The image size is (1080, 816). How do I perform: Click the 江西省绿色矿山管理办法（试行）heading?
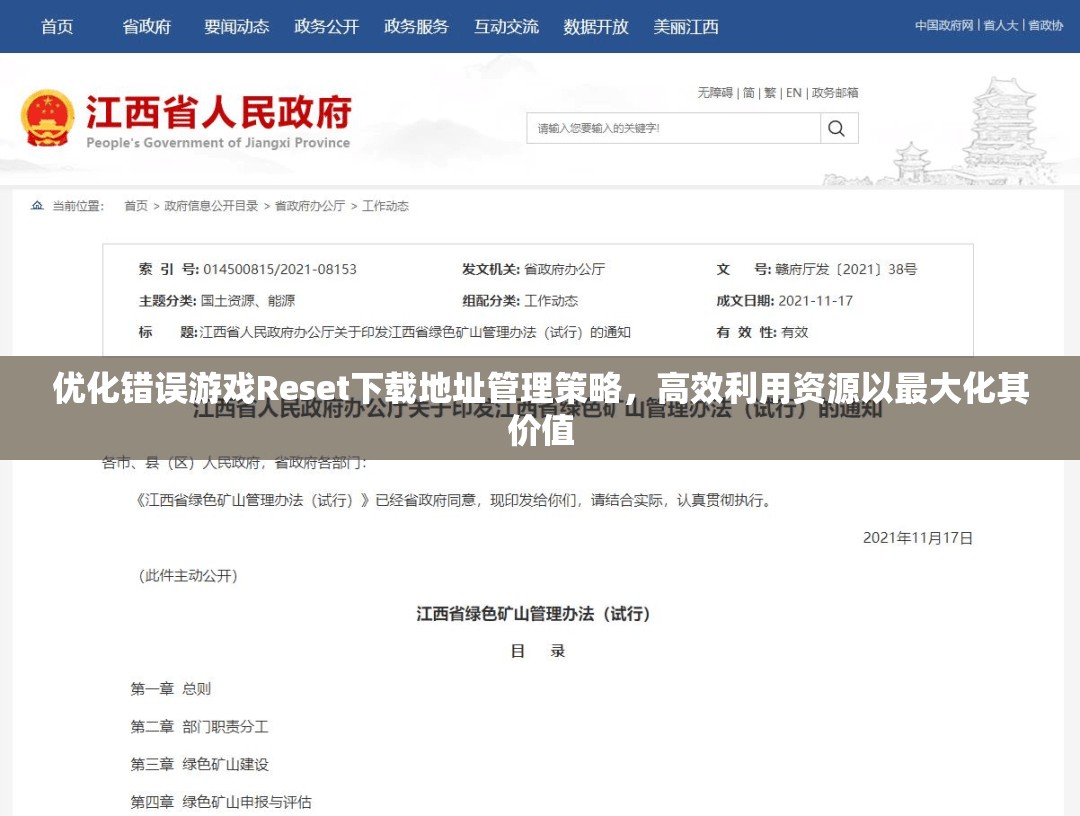coord(533,614)
